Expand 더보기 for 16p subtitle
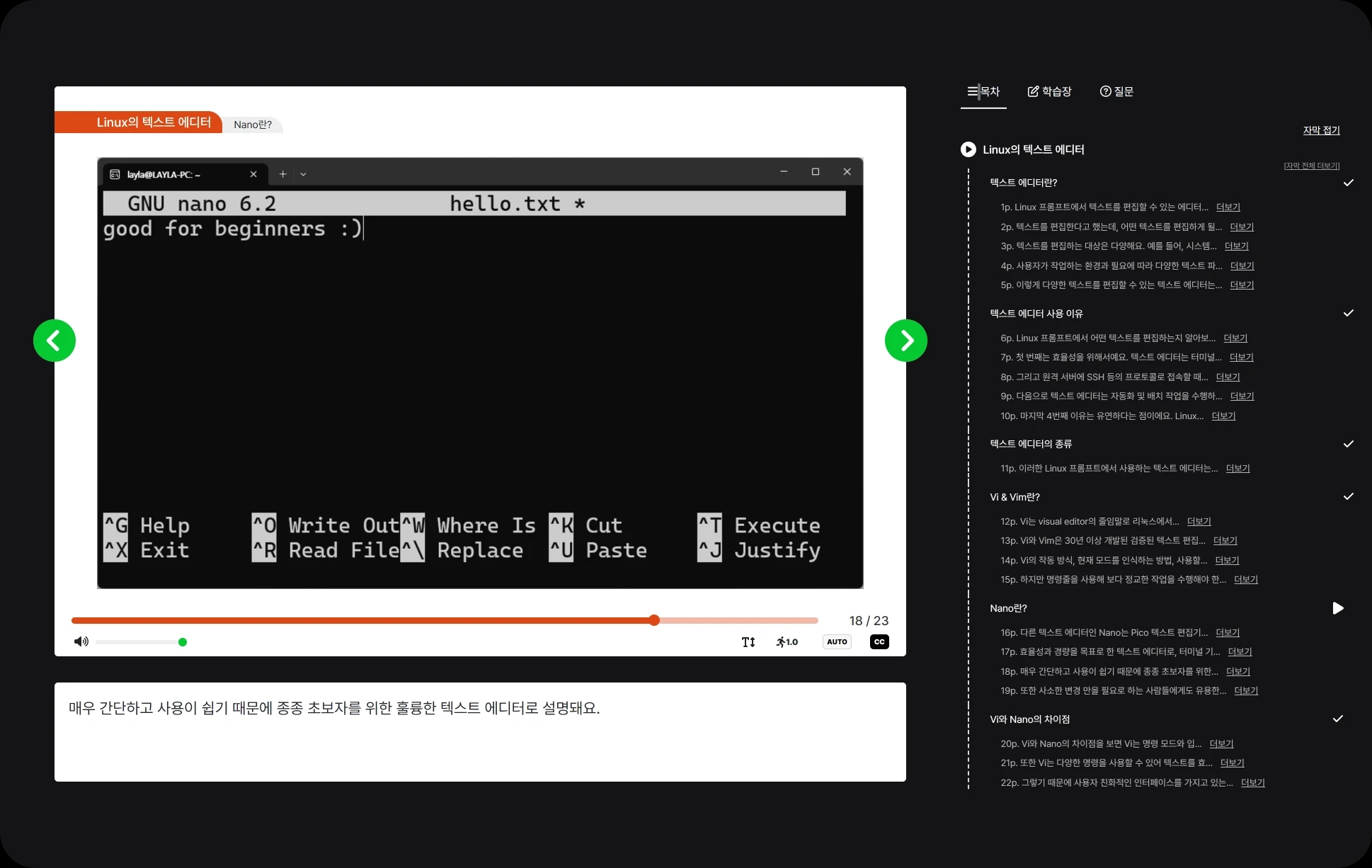The height and width of the screenshot is (868, 1372). [x=1228, y=632]
